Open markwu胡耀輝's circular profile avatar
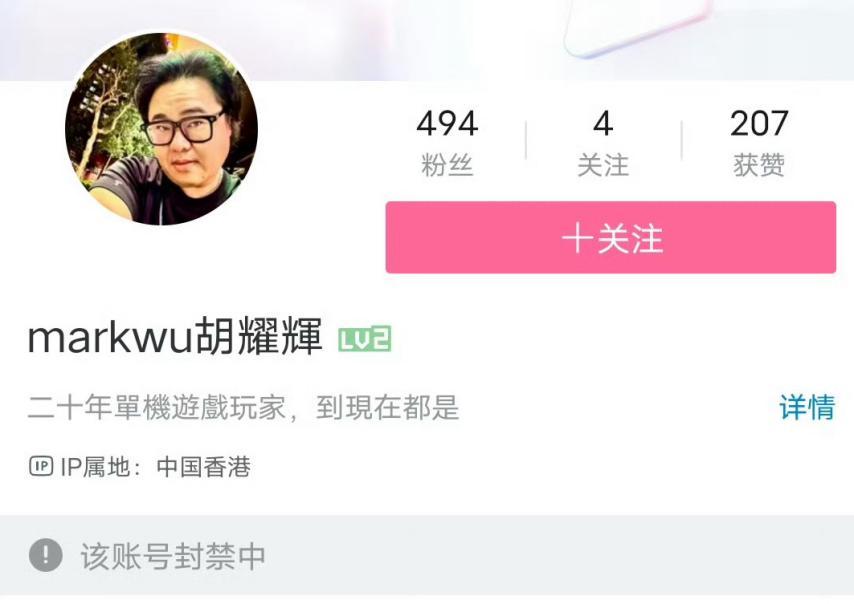The image size is (854, 604). [x=161, y=129]
